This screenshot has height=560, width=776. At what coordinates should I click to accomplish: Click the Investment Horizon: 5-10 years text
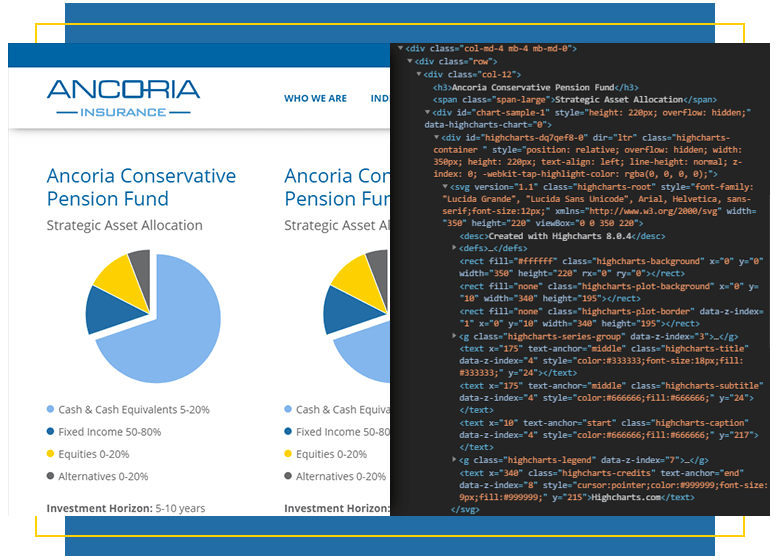pyautogui.click(x=126, y=508)
